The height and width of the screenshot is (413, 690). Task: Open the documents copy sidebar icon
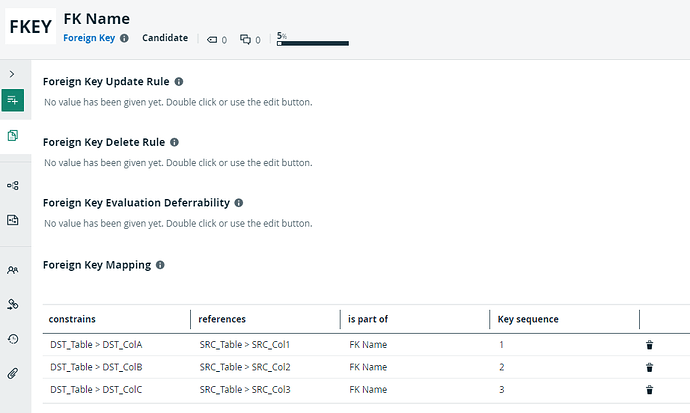point(13,135)
